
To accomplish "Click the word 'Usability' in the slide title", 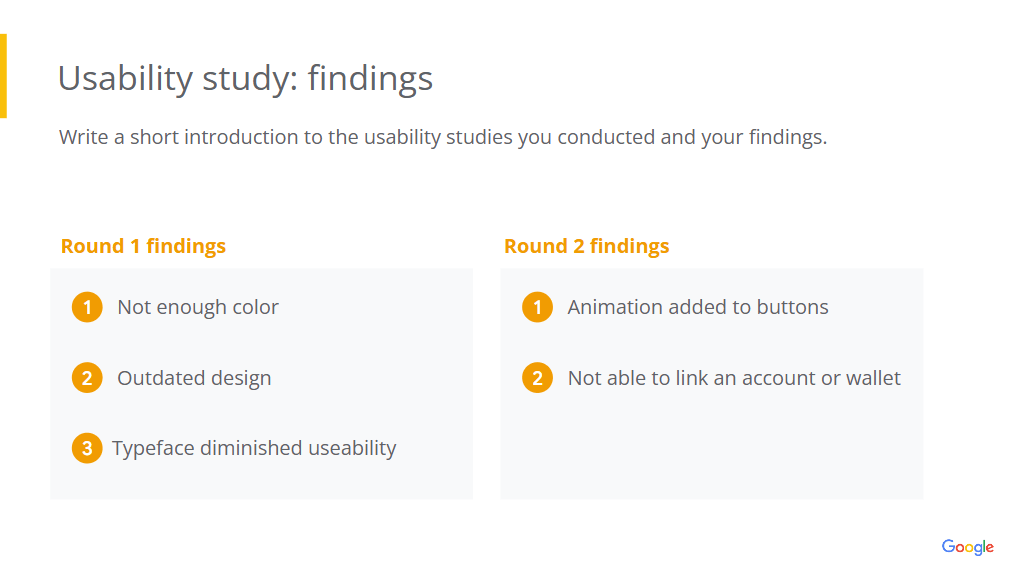I will click(124, 78).
